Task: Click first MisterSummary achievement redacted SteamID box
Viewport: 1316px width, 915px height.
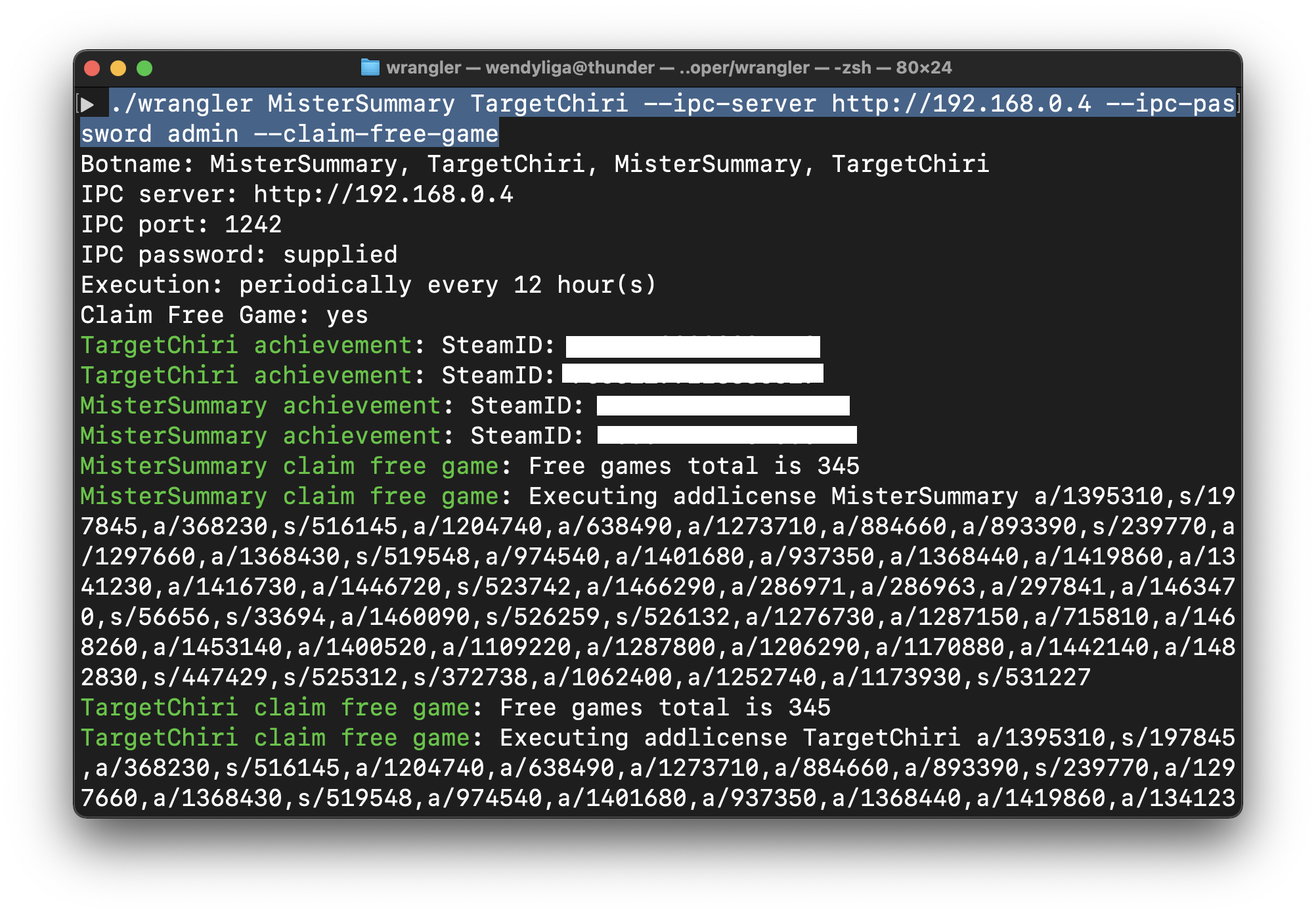Action: pos(722,406)
